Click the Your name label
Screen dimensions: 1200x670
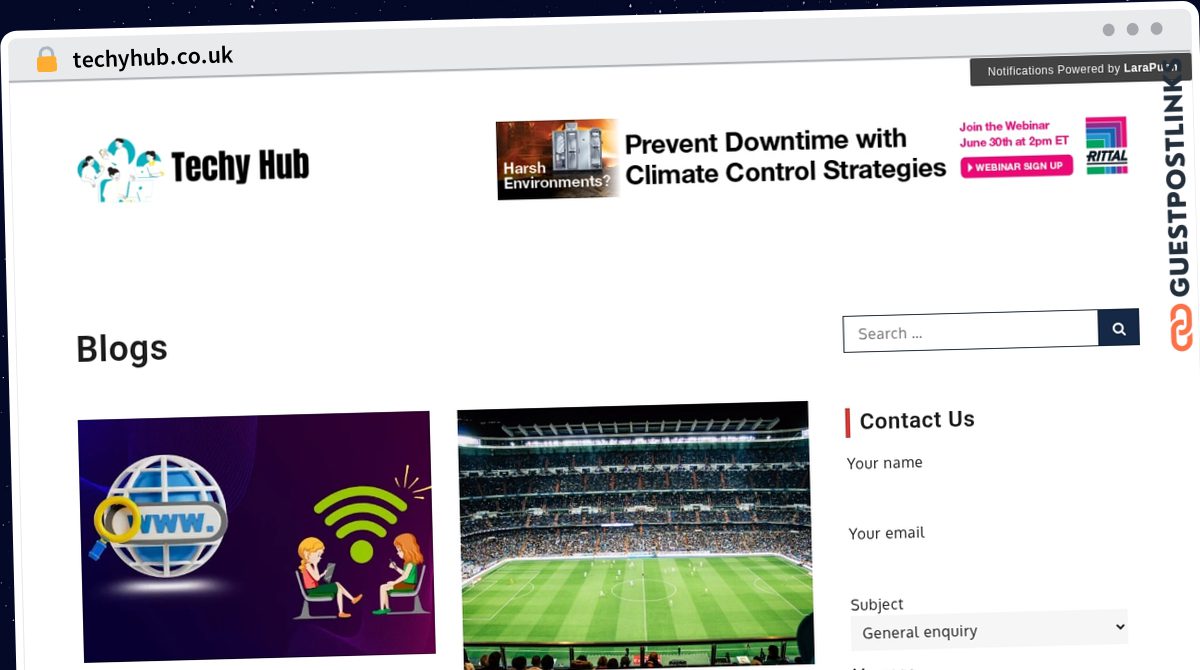click(884, 463)
